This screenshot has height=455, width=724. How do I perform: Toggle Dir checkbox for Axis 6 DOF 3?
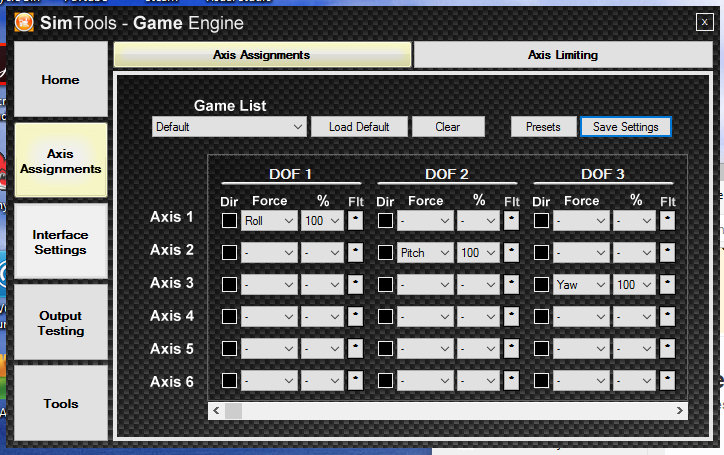pos(542,381)
